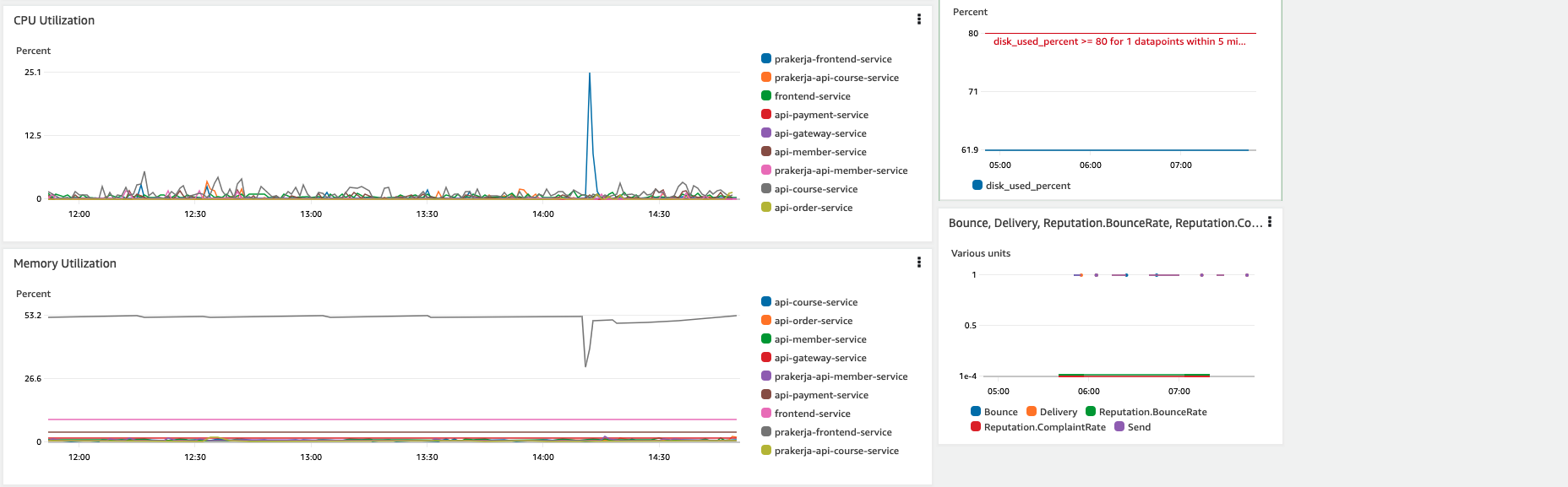1568x487 pixels.
Task: Click the memory dip on the gray line
Action: [585, 365]
